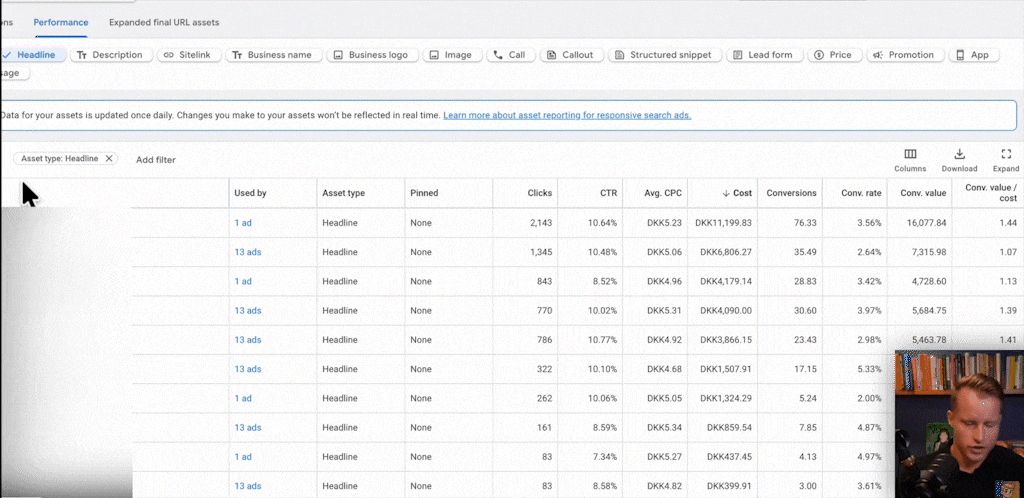Viewport: 1024px width, 498px height.
Task: Open Learn more about asset reporting link
Action: pyautogui.click(x=567, y=115)
